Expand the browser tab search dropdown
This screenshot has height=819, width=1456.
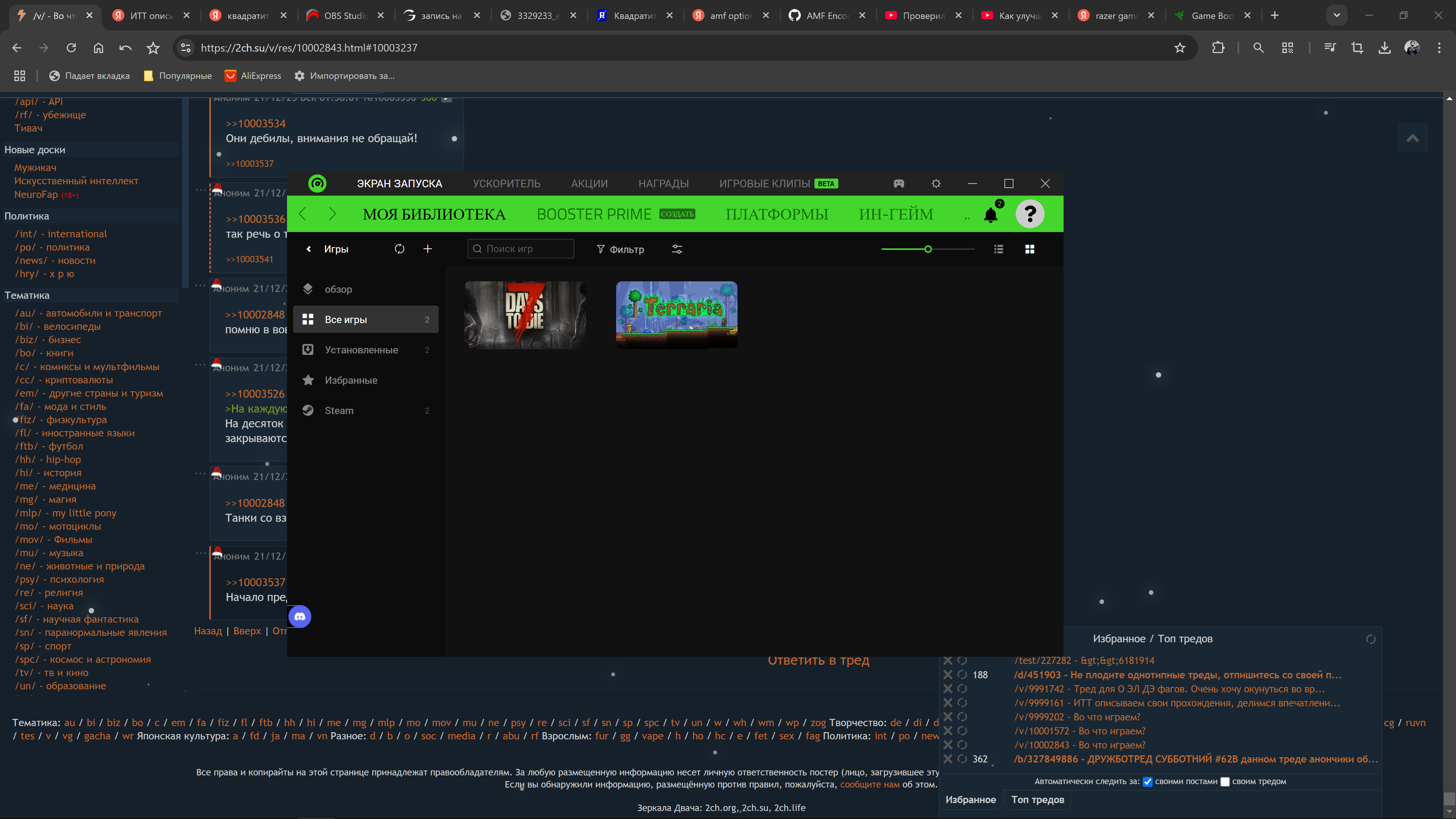1337,15
